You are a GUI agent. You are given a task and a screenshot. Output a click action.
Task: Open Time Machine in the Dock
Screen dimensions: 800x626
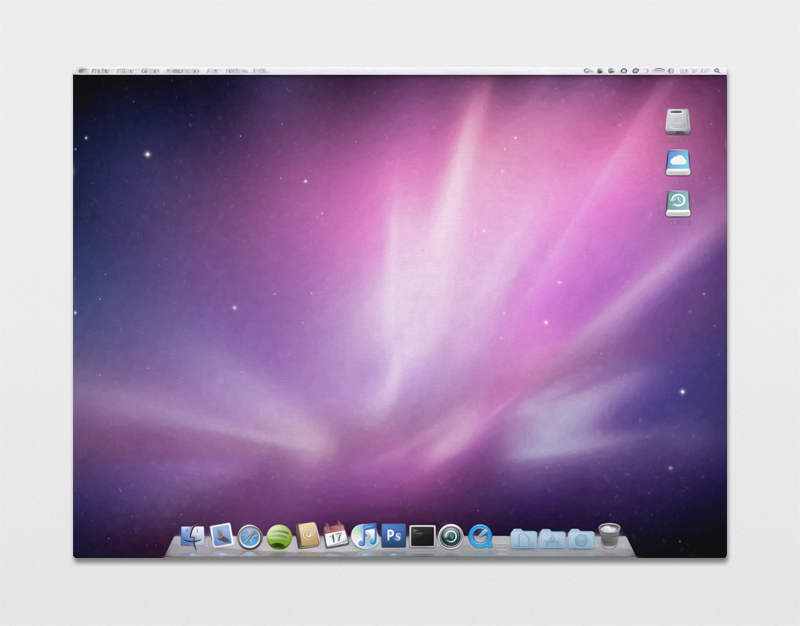click(x=451, y=537)
